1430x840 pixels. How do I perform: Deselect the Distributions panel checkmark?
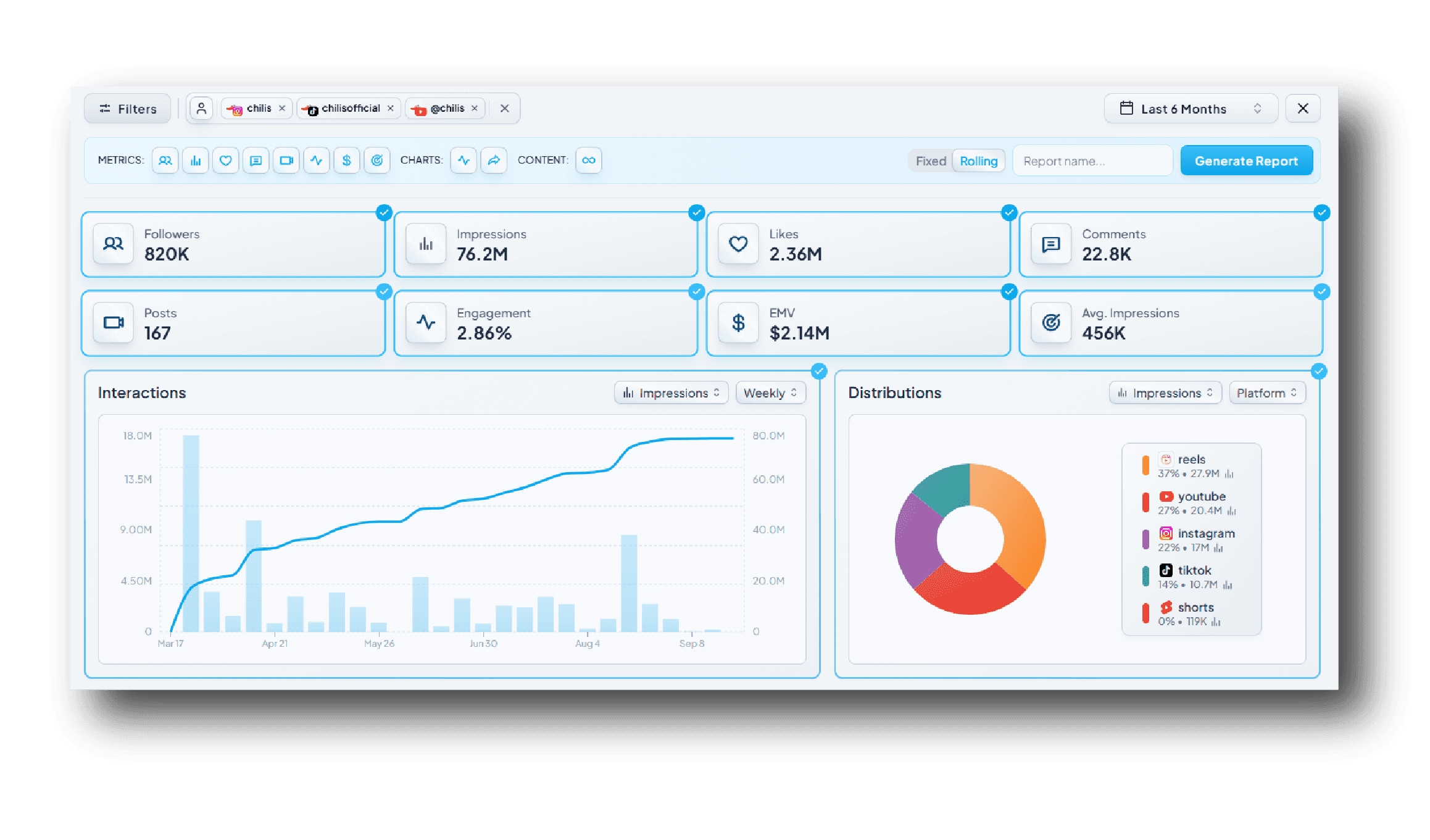point(1320,372)
